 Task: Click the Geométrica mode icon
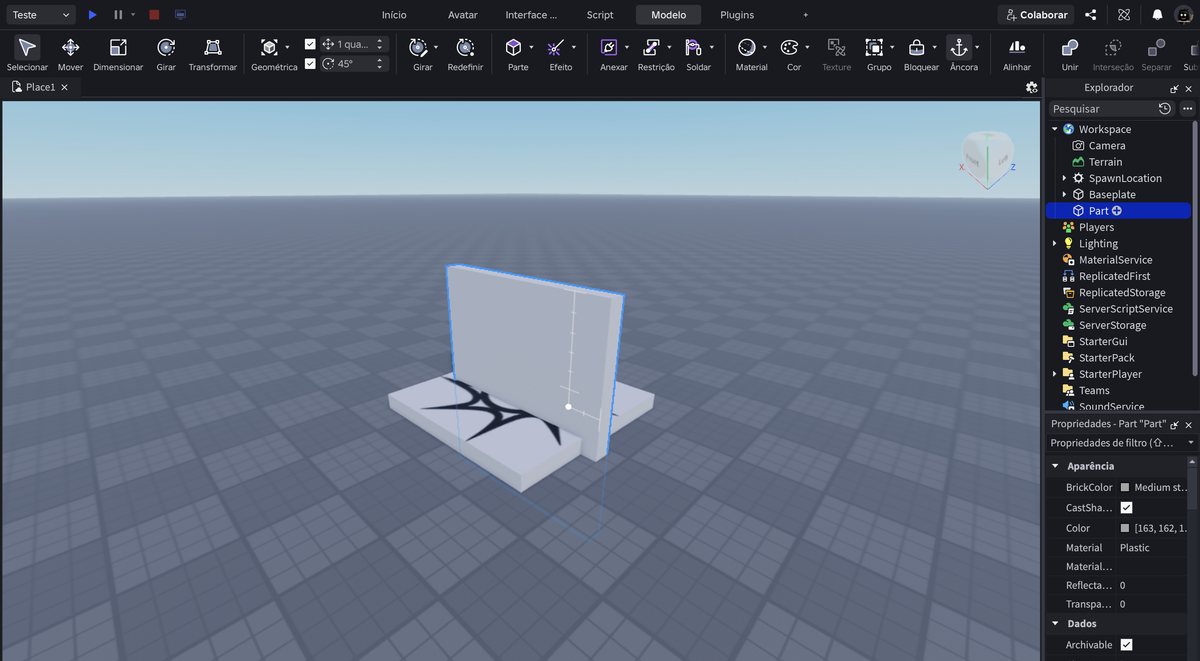pos(269,47)
